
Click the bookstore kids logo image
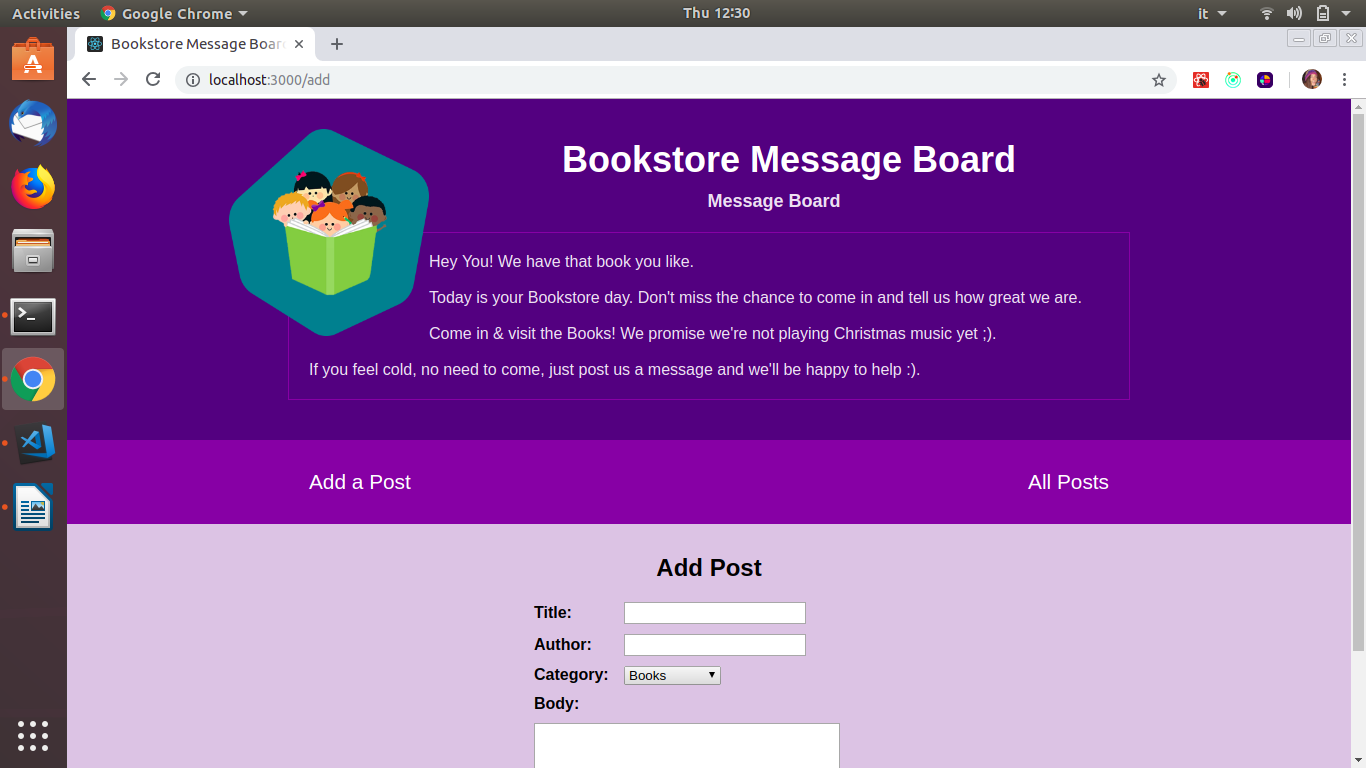[329, 232]
